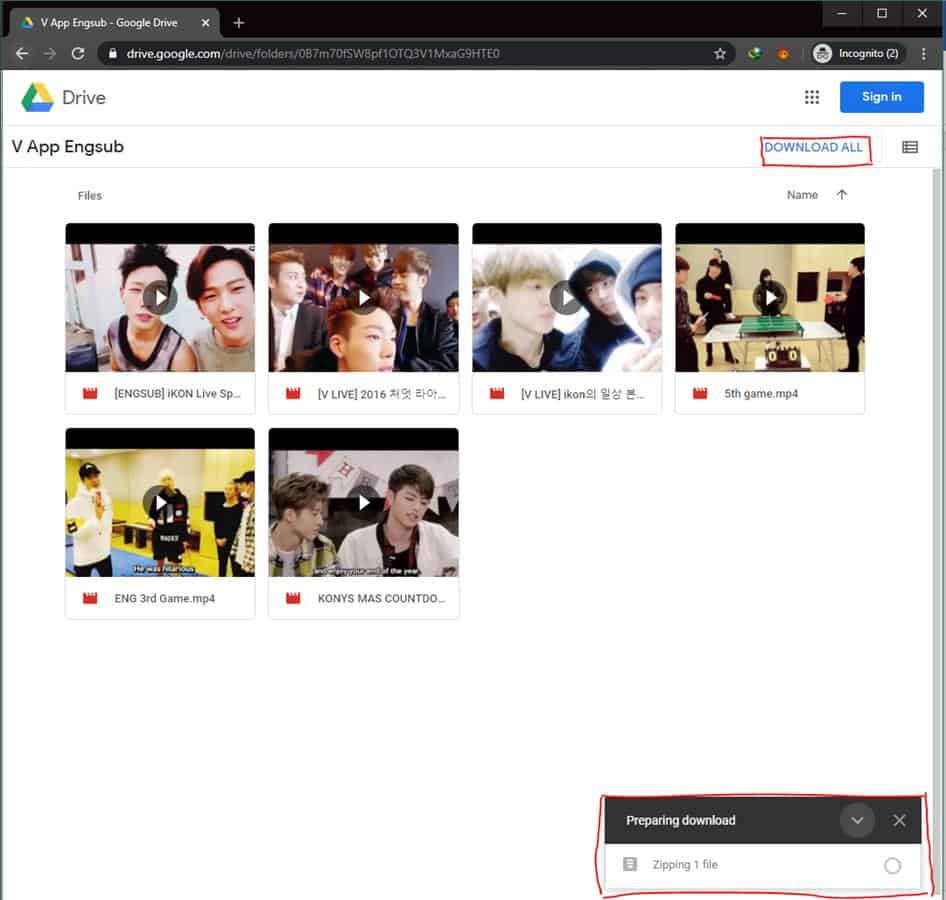Play the KONYS MAS COUNTDO video thumbnail
Image resolution: width=946 pixels, height=900 pixels.
coord(363,502)
